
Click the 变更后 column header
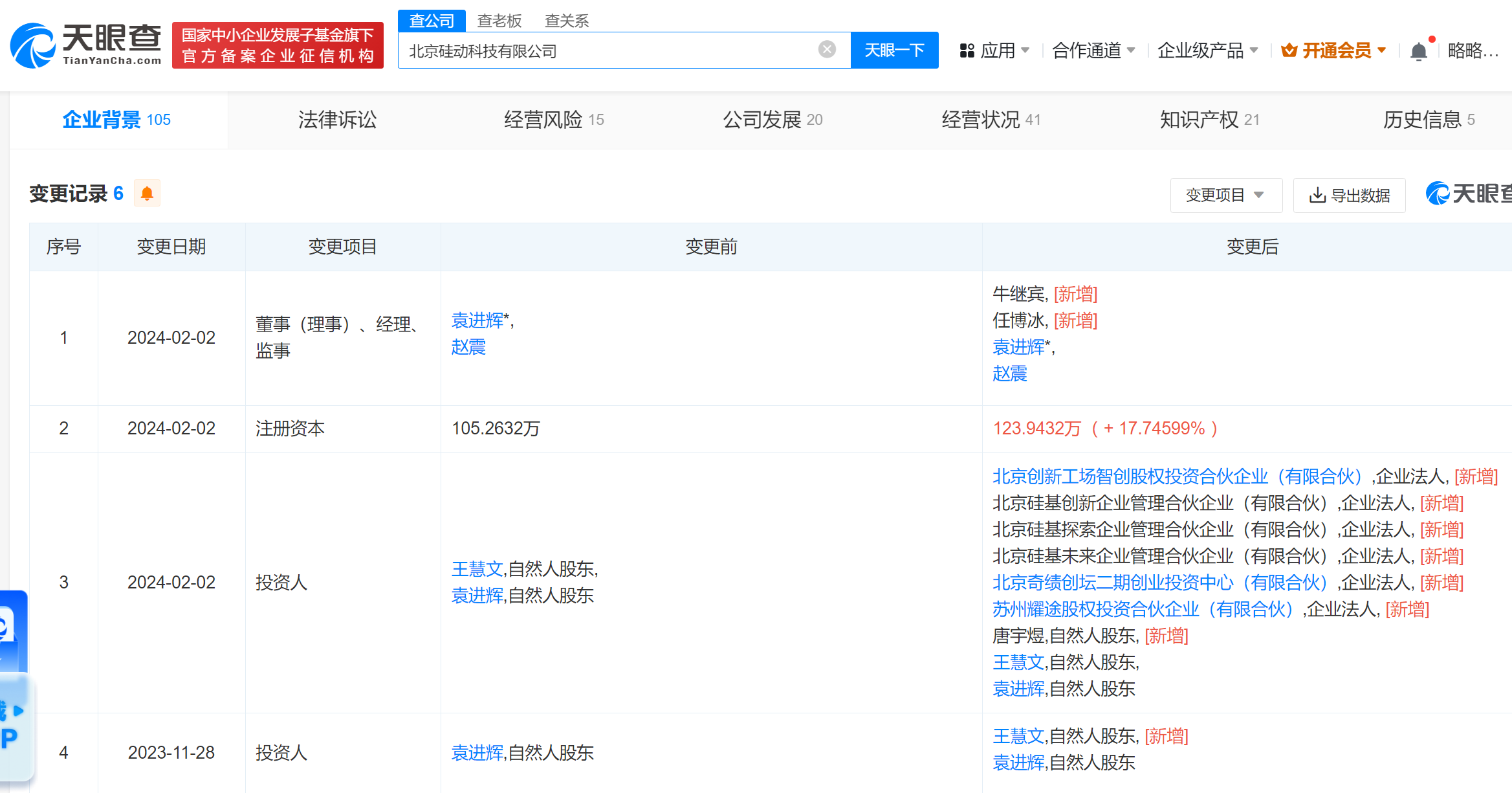(x=1253, y=247)
